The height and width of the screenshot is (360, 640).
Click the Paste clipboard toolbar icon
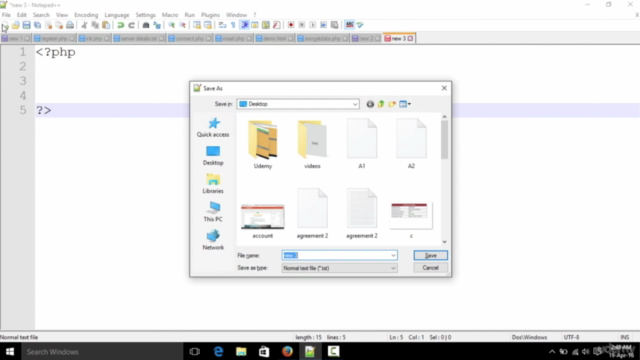tap(106, 25)
